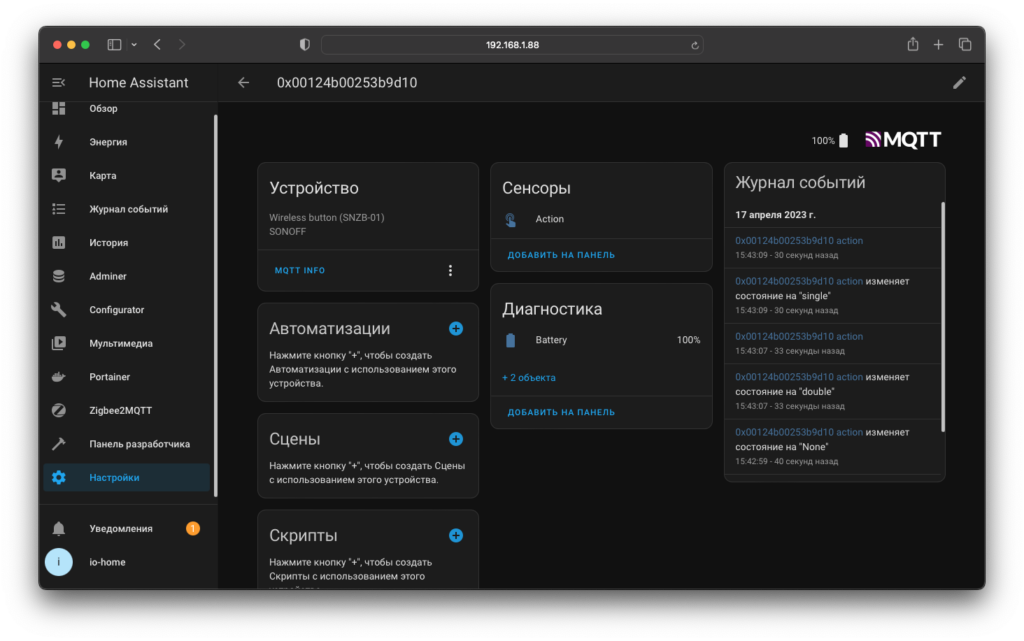Select Обзор in the sidebar

point(127,108)
